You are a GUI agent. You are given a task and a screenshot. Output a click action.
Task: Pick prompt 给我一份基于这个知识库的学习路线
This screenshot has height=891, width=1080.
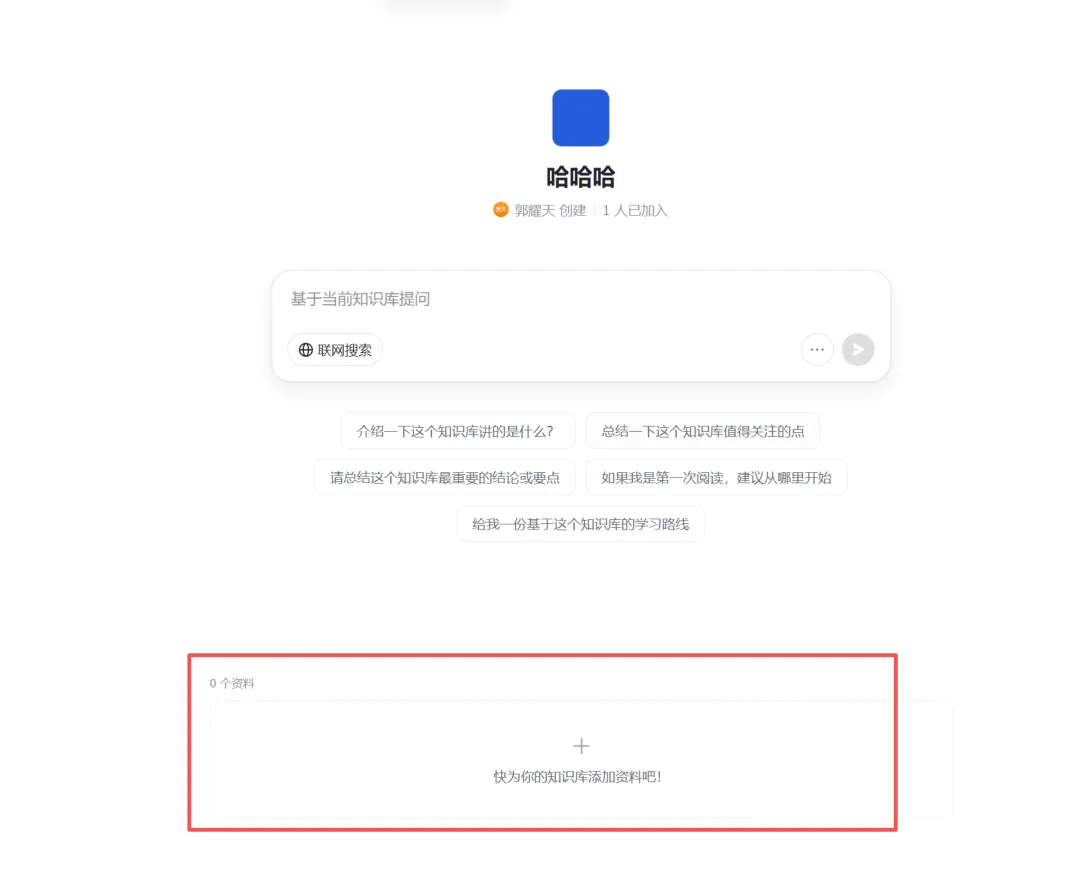point(580,524)
